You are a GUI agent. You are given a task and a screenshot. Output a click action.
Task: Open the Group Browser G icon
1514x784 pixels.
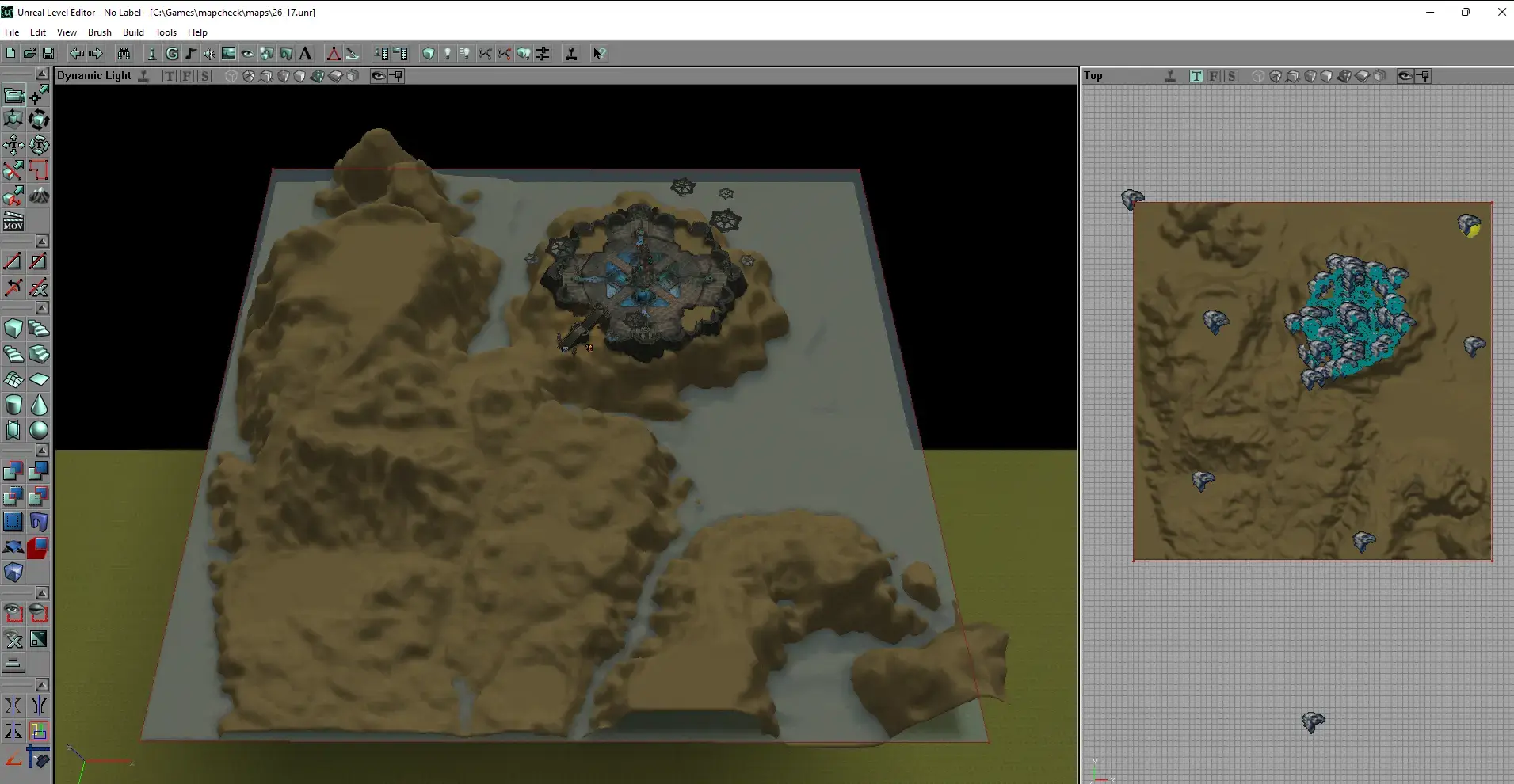point(172,54)
